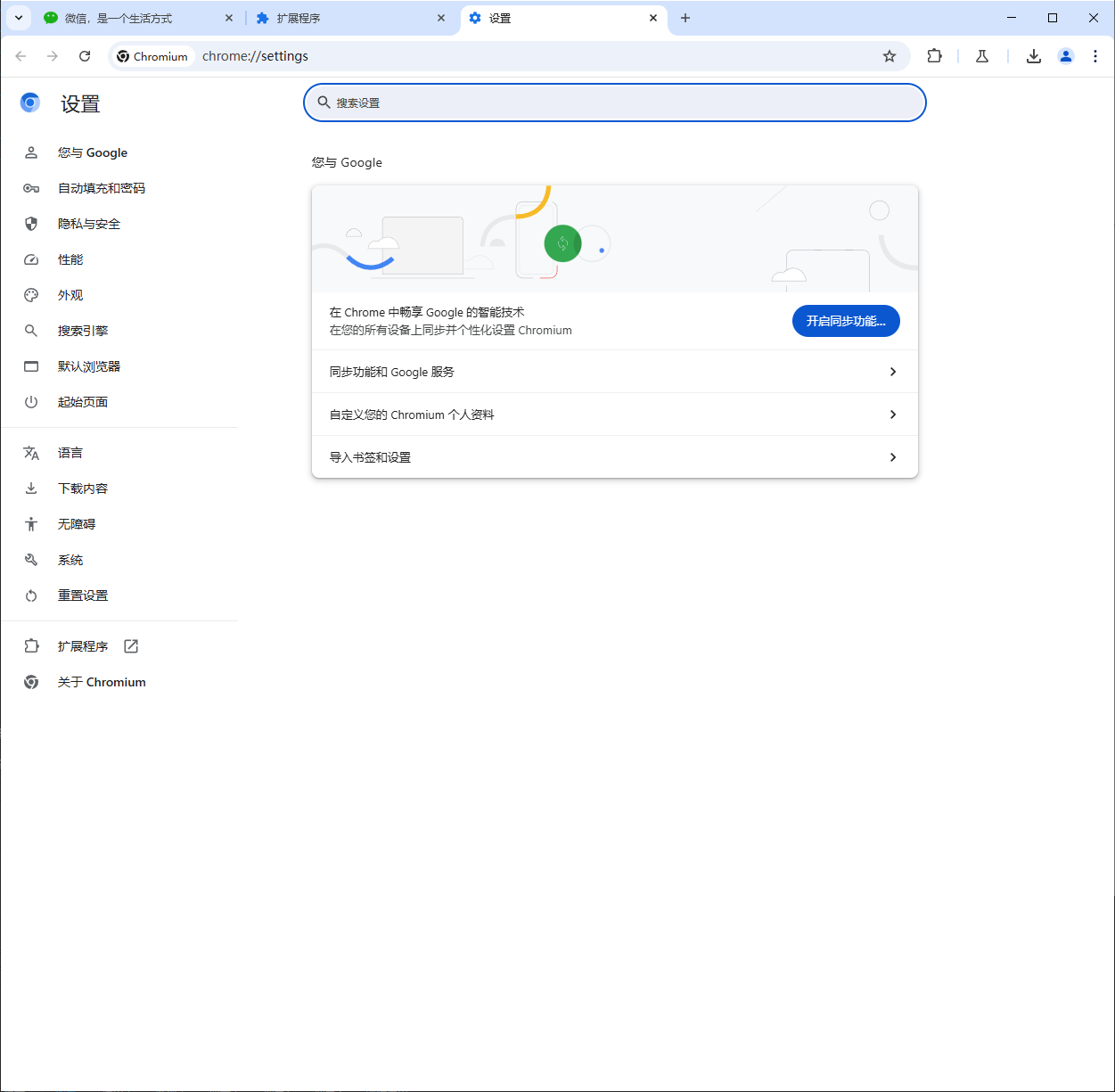This screenshot has width=1115, height=1092.
Task: Click the Chromium logo icon for 关于 Chromium
Action: tap(31, 682)
